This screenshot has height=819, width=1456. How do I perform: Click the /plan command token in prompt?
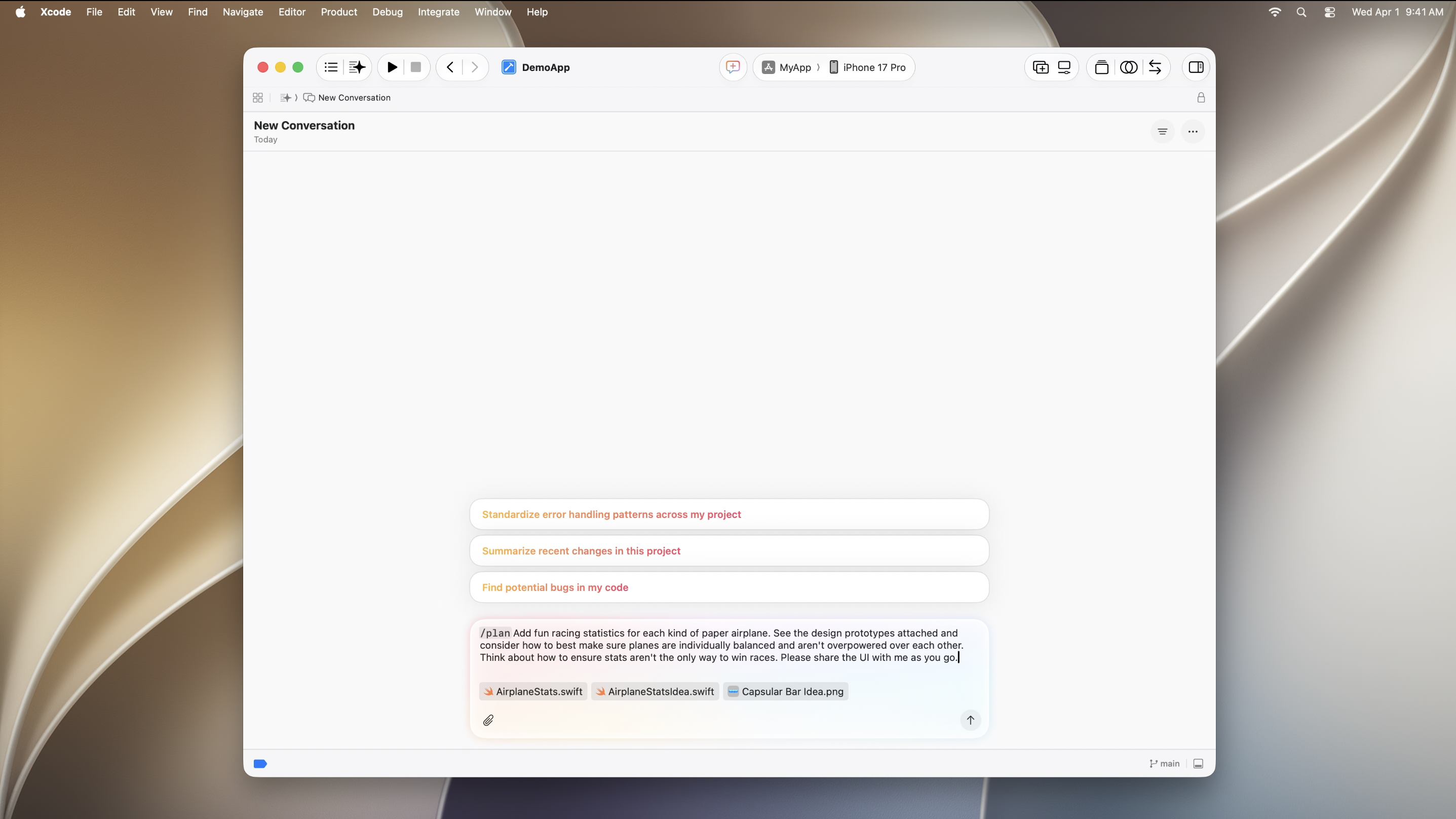click(495, 633)
